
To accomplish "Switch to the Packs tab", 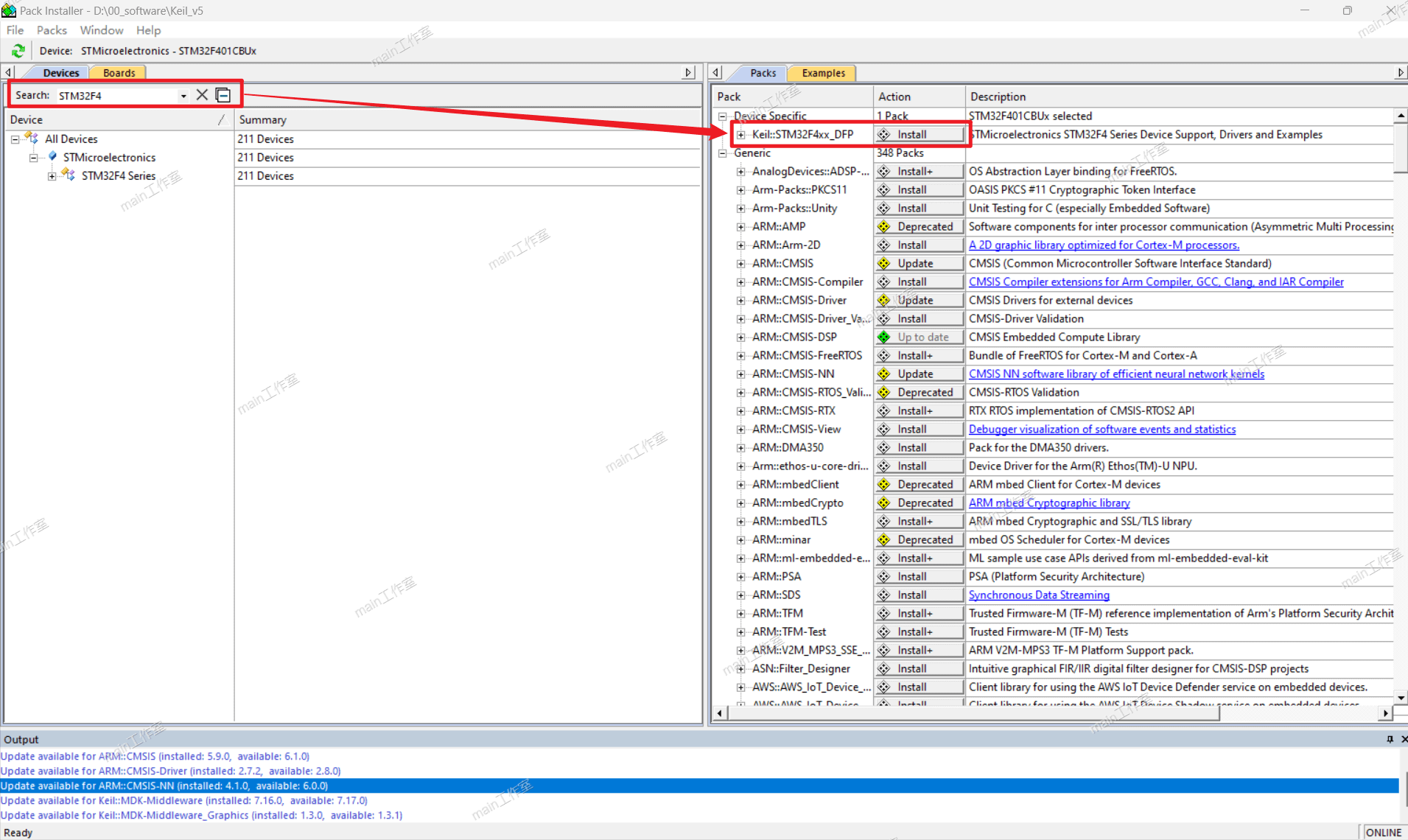I will (763, 73).
